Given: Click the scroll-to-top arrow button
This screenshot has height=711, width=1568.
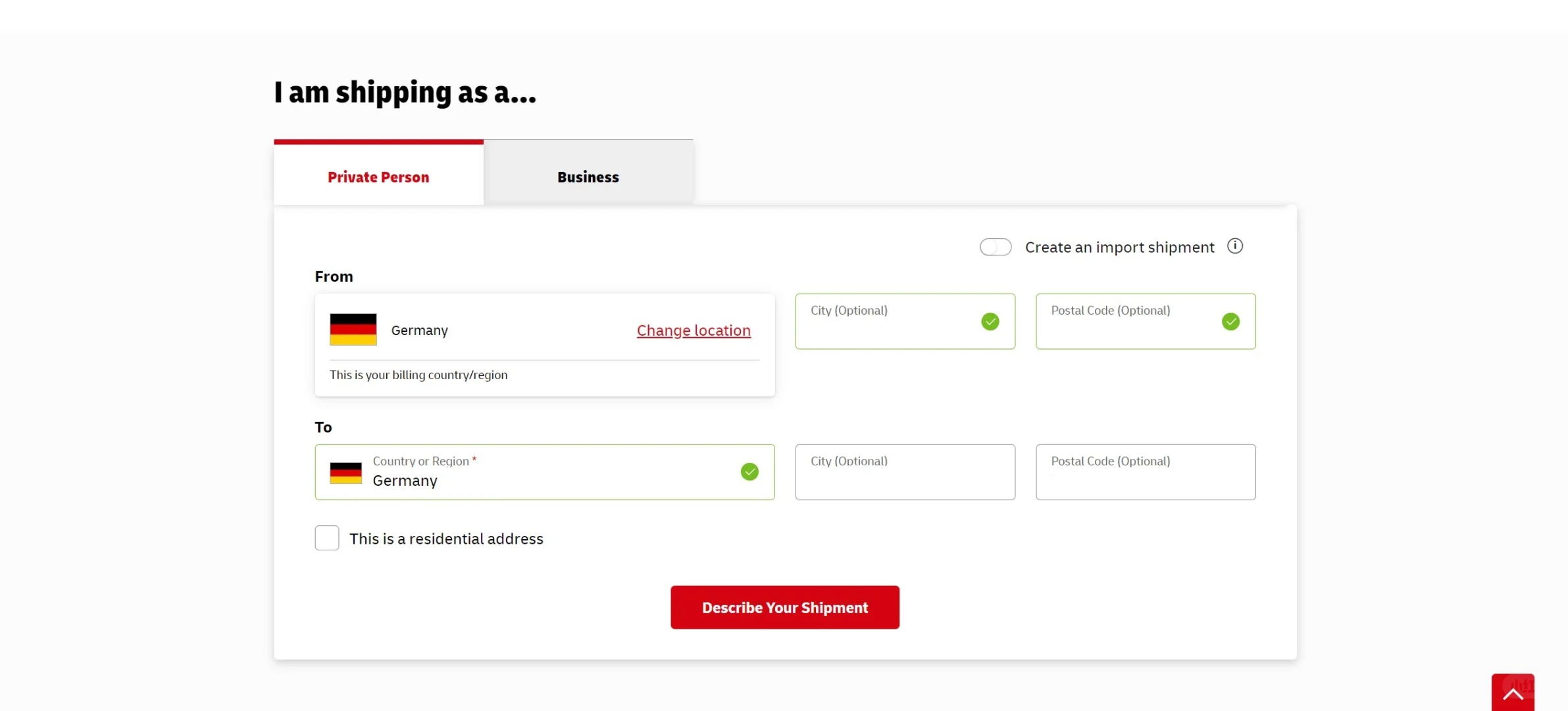Looking at the screenshot, I should (x=1512, y=693).
